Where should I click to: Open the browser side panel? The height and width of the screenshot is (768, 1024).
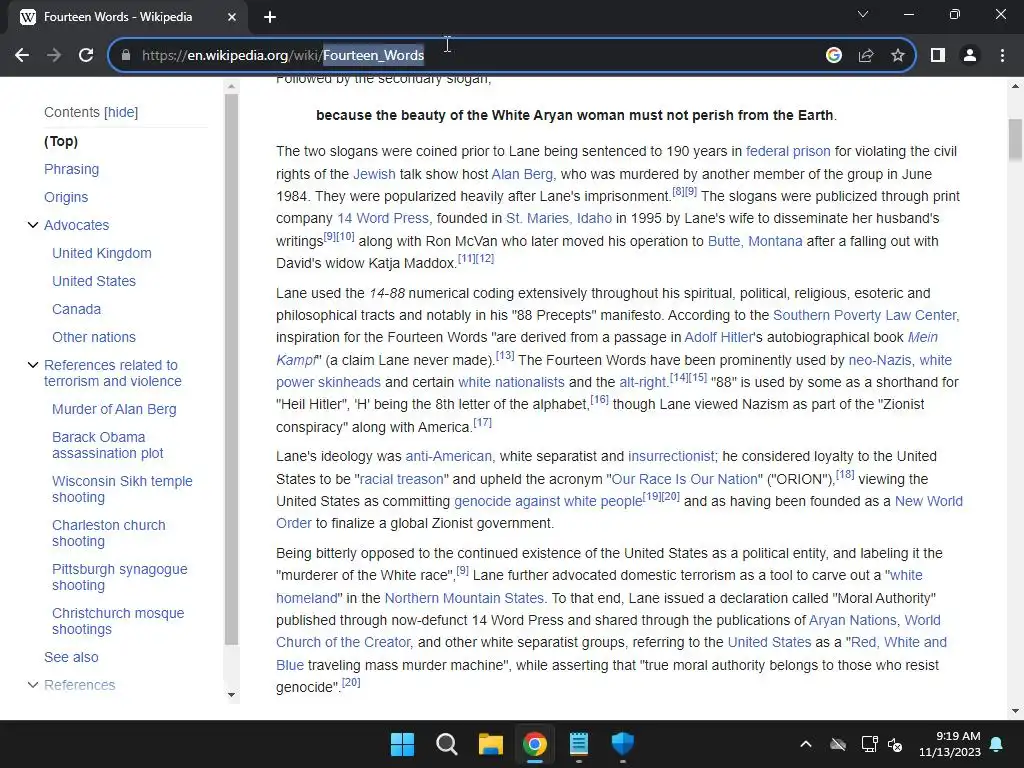click(938, 56)
